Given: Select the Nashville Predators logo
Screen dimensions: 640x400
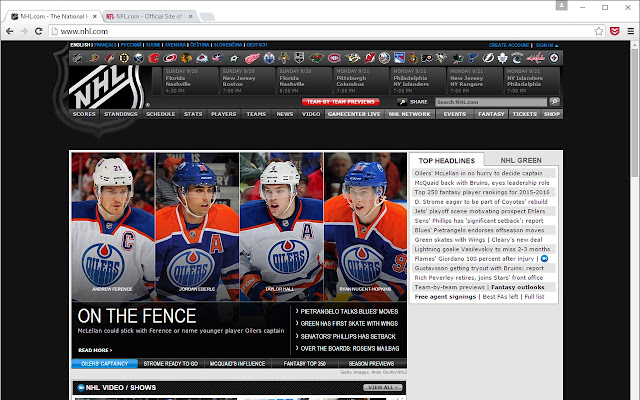Looking at the screenshot, I should [x=353, y=58].
